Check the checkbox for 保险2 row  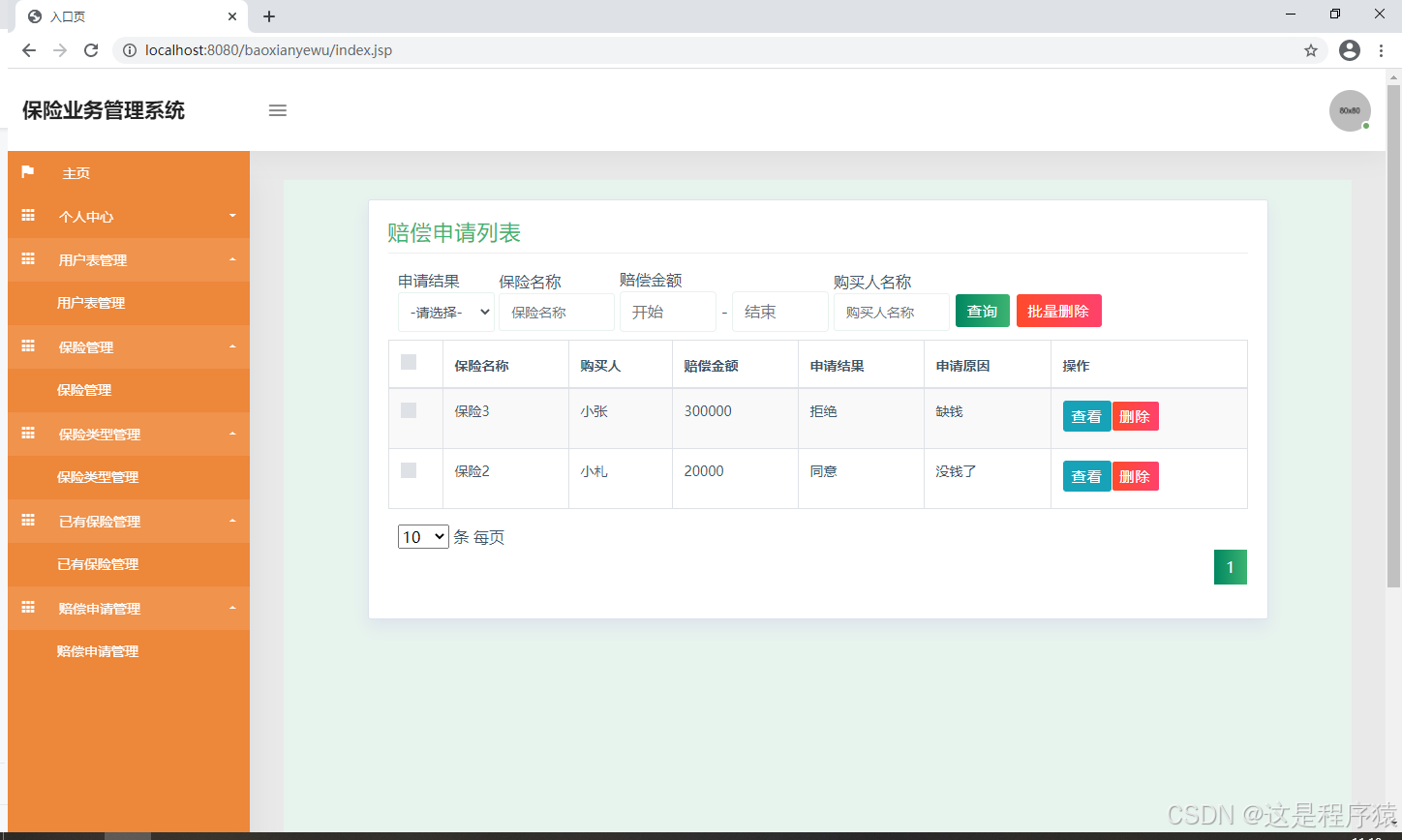click(409, 470)
